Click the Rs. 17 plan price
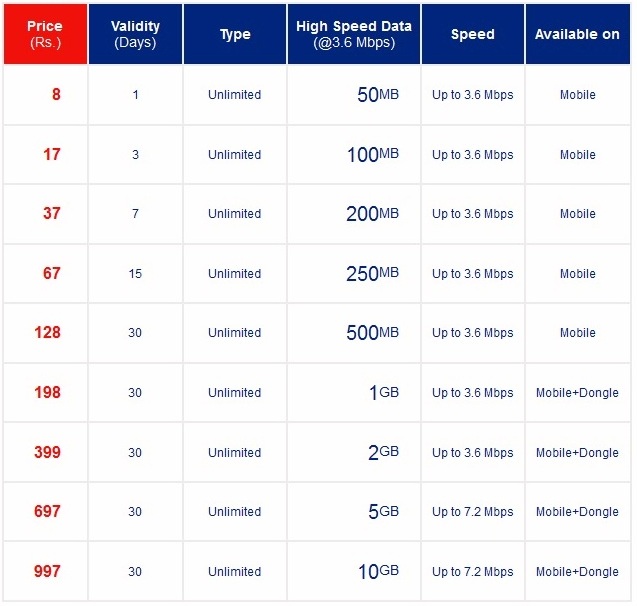 [52, 154]
